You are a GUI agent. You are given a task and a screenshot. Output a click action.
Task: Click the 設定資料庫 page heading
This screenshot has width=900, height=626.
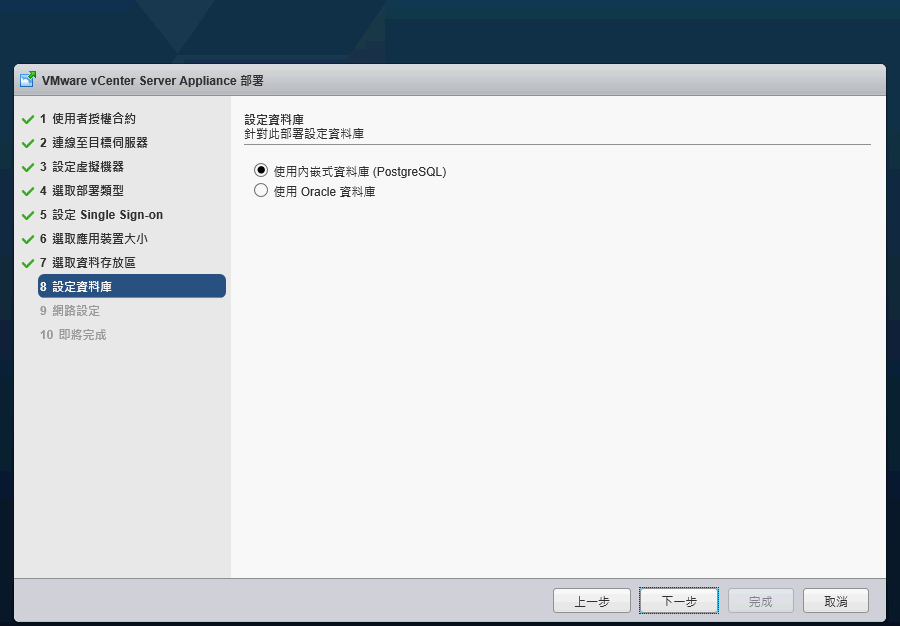(x=274, y=119)
